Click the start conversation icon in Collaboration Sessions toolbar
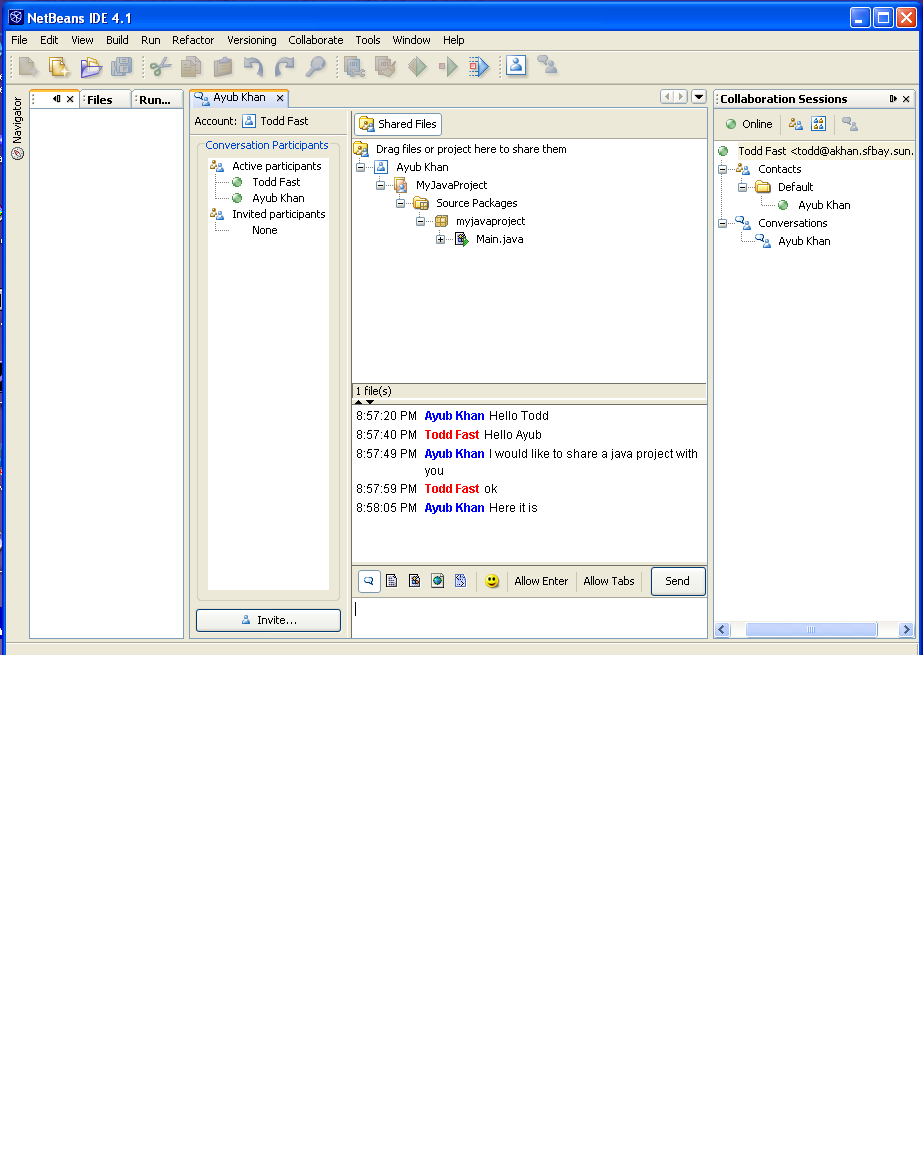Image resolution: width=923 pixels, height=1158 pixels. point(850,124)
